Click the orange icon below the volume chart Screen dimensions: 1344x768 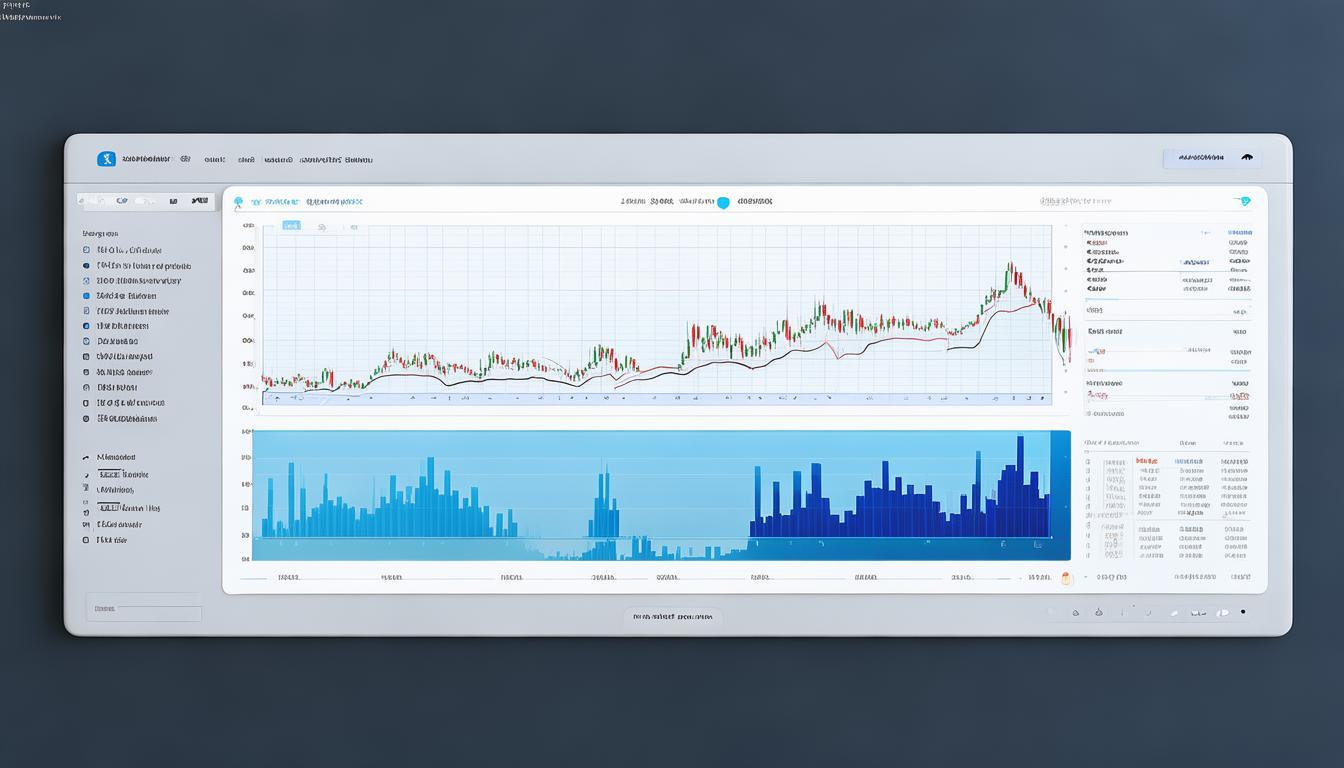point(1065,578)
